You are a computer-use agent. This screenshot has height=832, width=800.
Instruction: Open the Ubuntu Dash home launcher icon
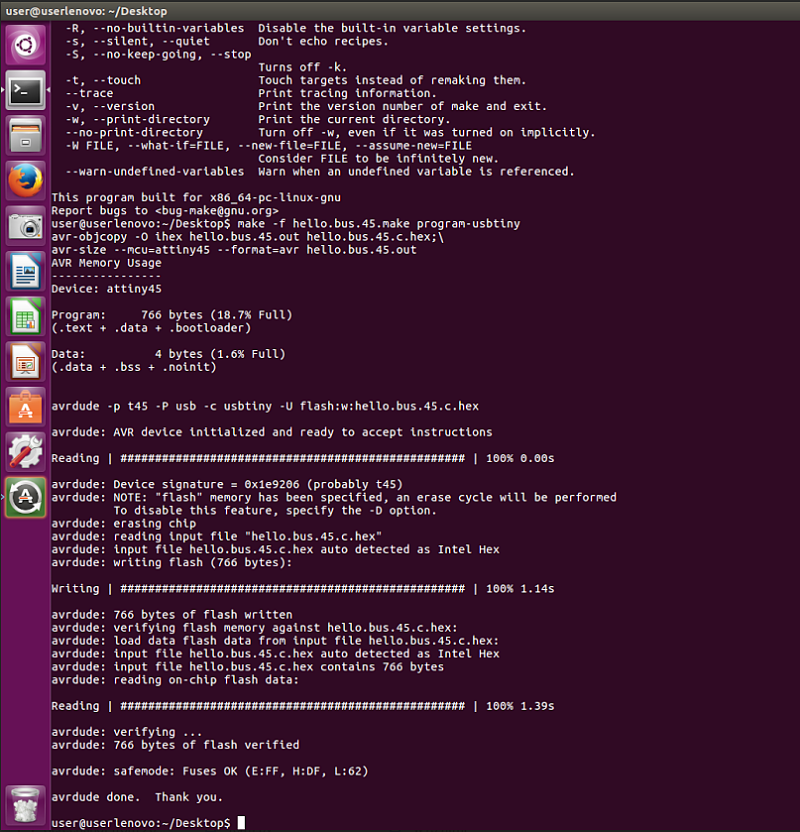coord(25,45)
